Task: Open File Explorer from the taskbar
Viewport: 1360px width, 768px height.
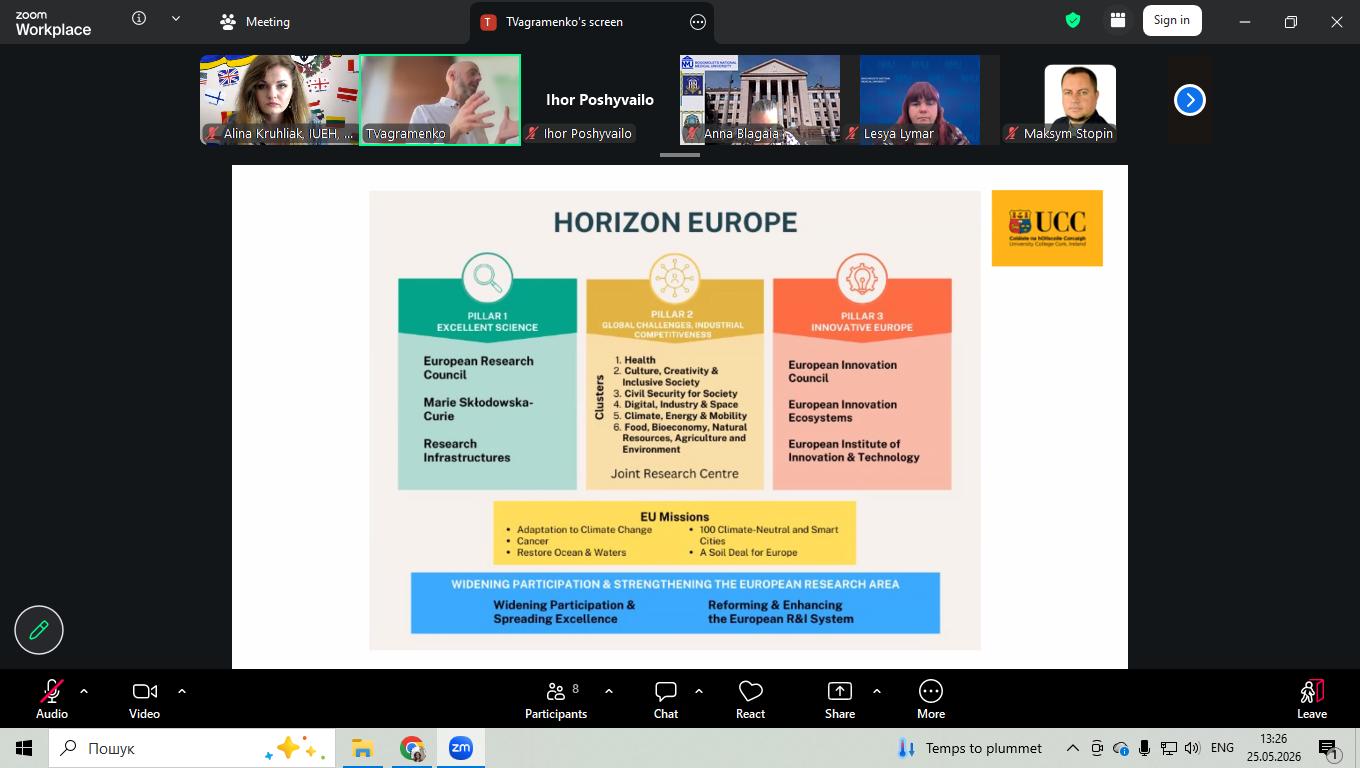Action: [362, 748]
